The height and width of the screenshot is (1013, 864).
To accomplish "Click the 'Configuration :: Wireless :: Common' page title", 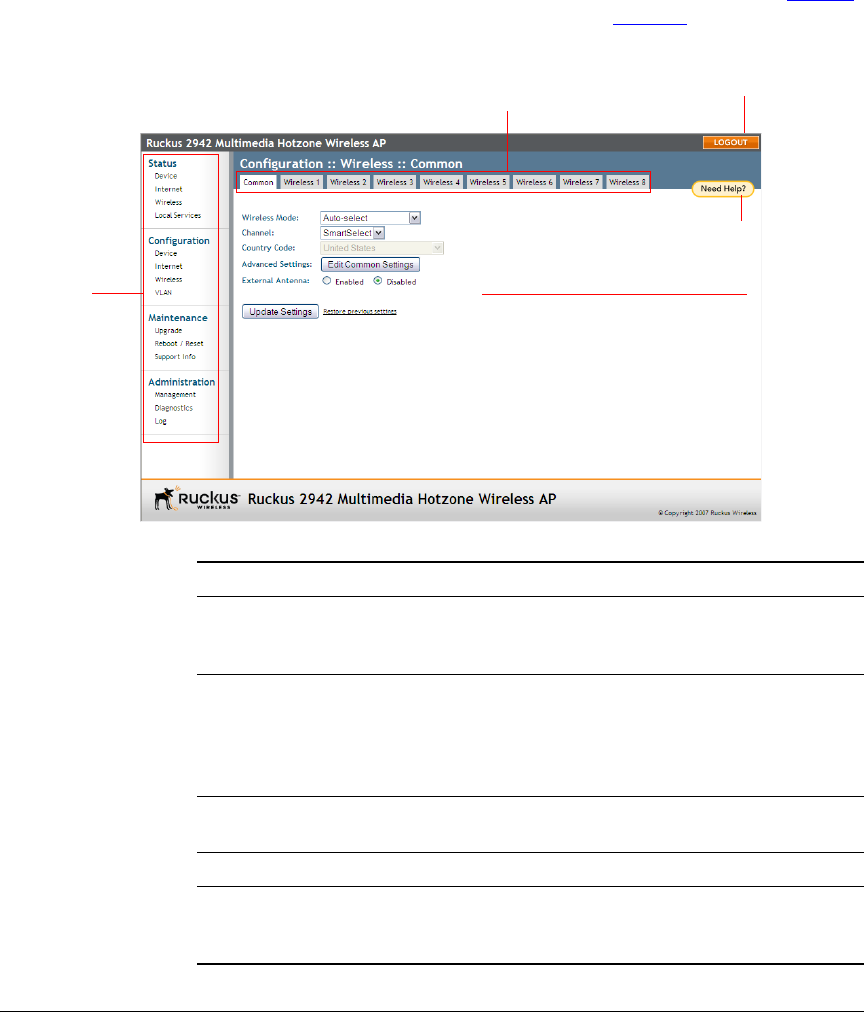I will tap(351, 163).
